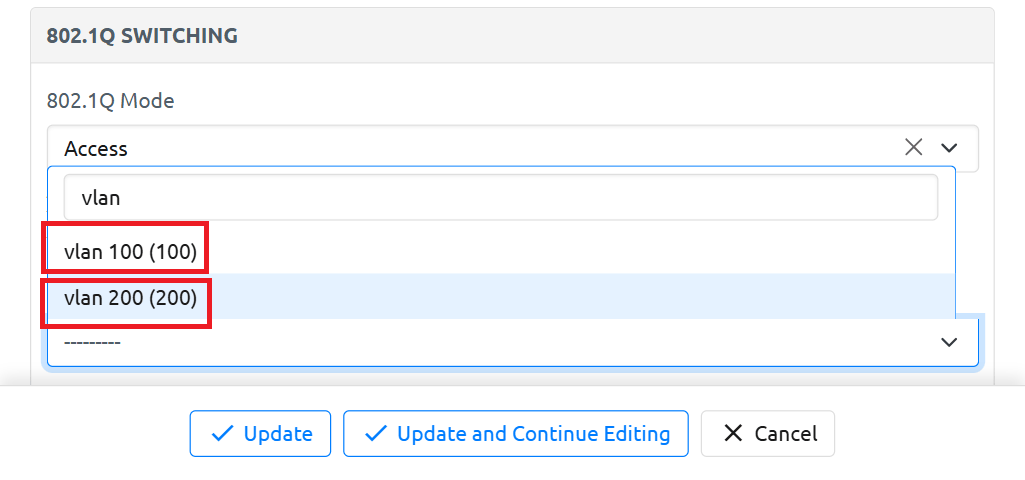Viewport: 1025px width, 480px height.
Task: Clear the Access mode selection
Action: [913, 148]
